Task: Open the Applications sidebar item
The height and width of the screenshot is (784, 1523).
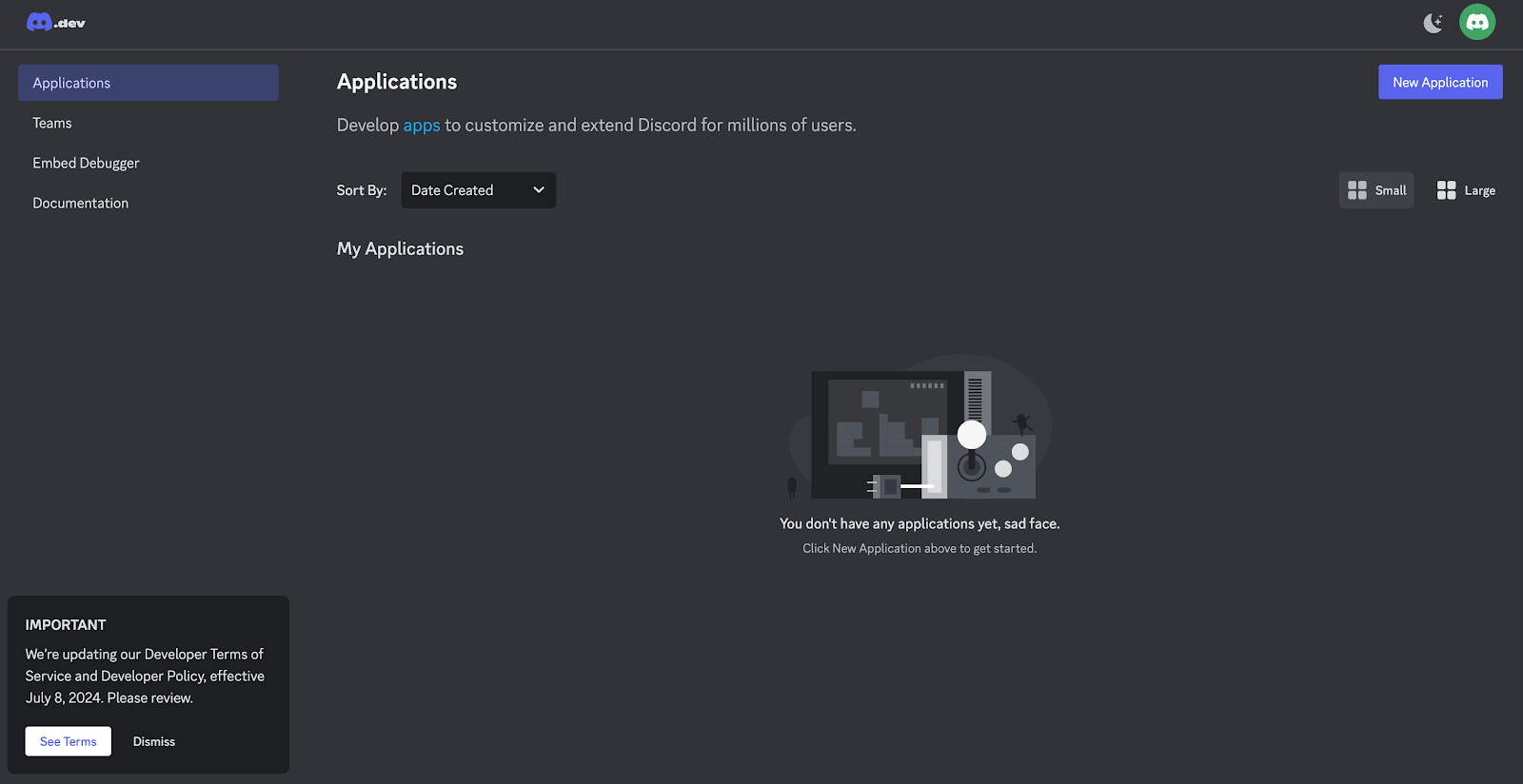Action: point(148,83)
